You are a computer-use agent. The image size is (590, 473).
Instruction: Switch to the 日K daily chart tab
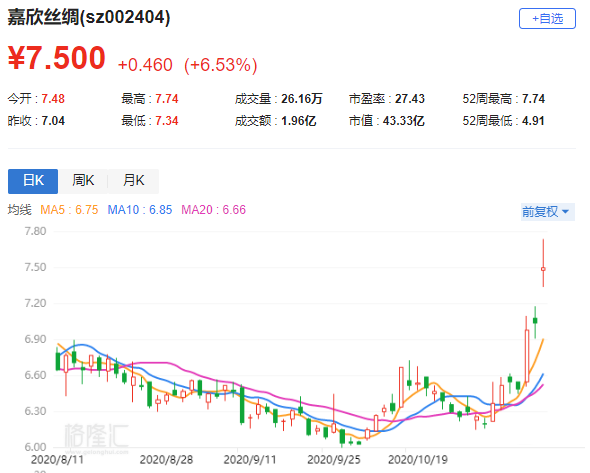click(33, 181)
